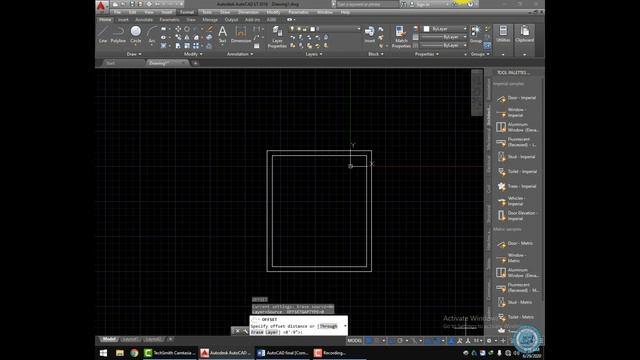Open the Word document in taskbar
Viewport: 640px width, 360px height.
(x=282, y=353)
